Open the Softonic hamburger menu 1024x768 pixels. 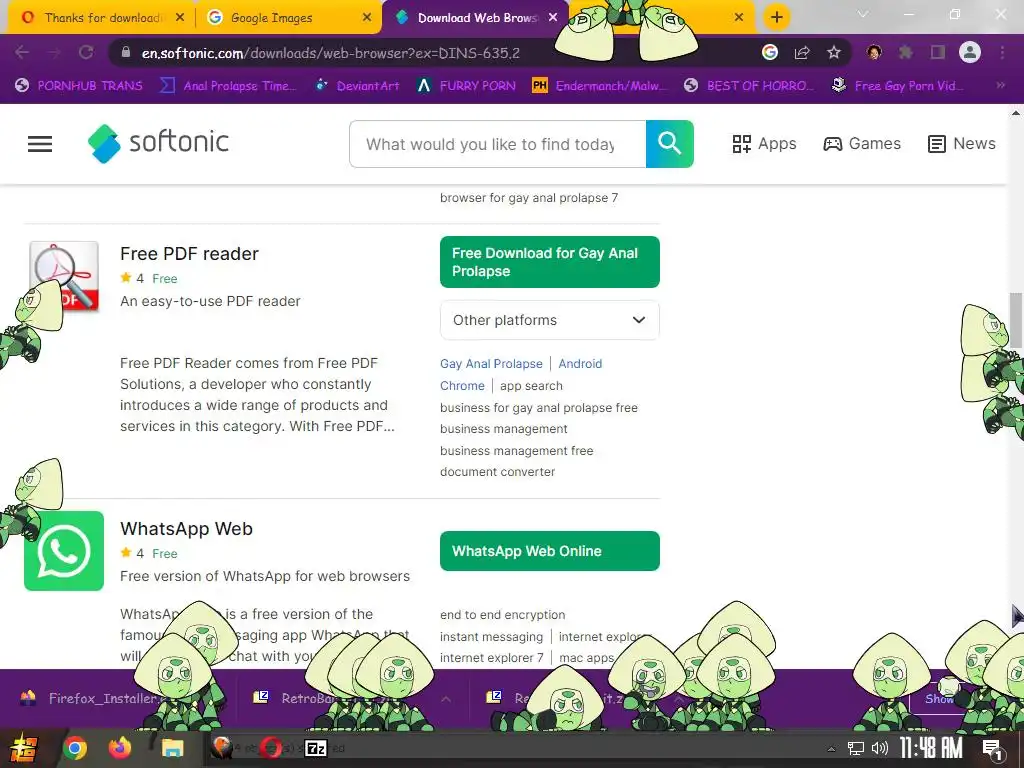coord(40,144)
